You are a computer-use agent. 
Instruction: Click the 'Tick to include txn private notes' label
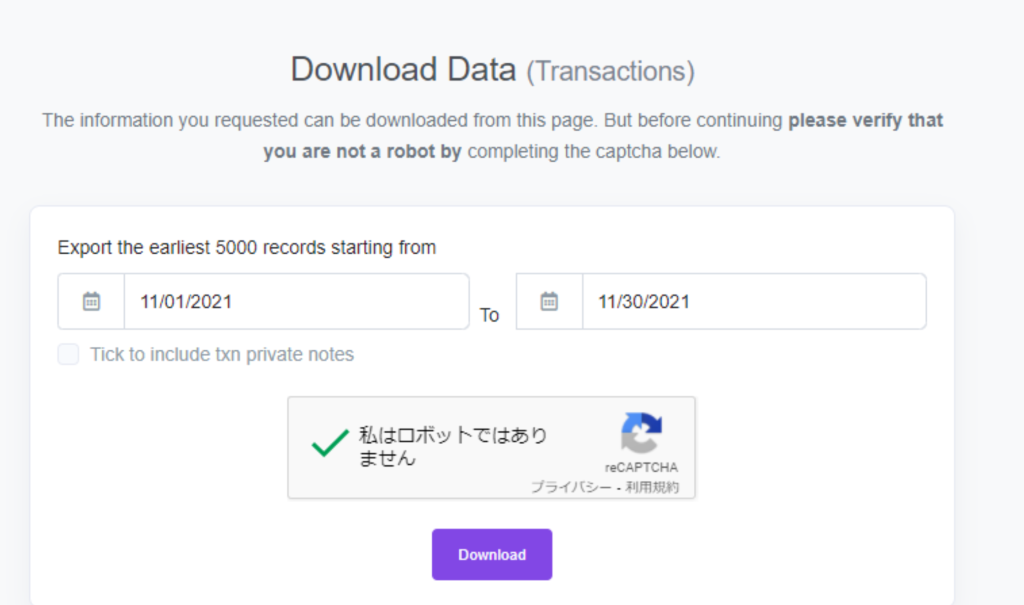coord(222,354)
